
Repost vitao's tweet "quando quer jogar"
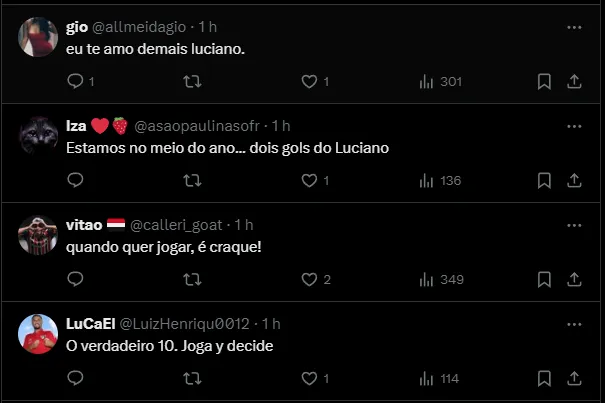click(192, 280)
